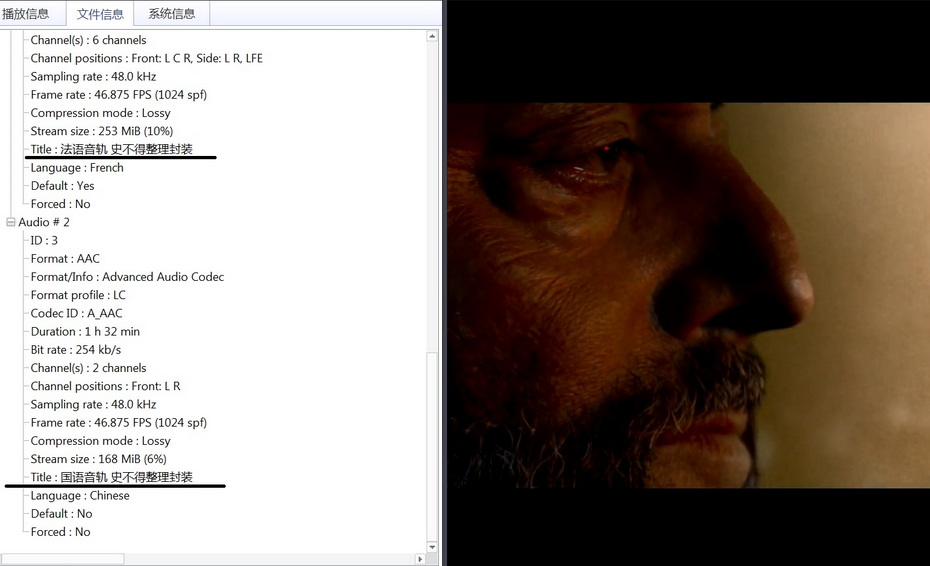Select the 'Default : Yes' row
The image size is (930, 566).
pyautogui.click(x=62, y=186)
